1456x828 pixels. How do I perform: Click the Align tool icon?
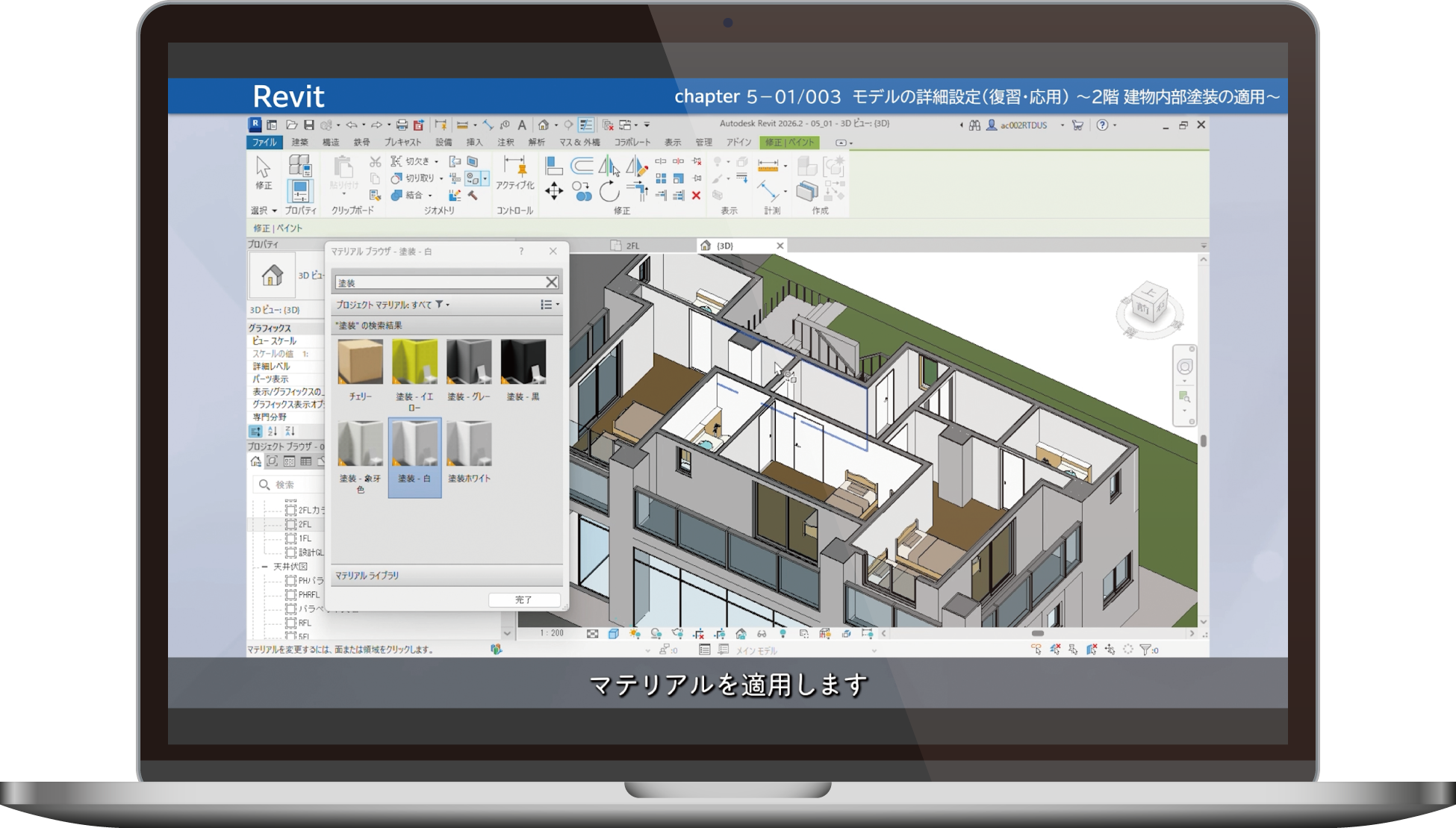point(553,165)
